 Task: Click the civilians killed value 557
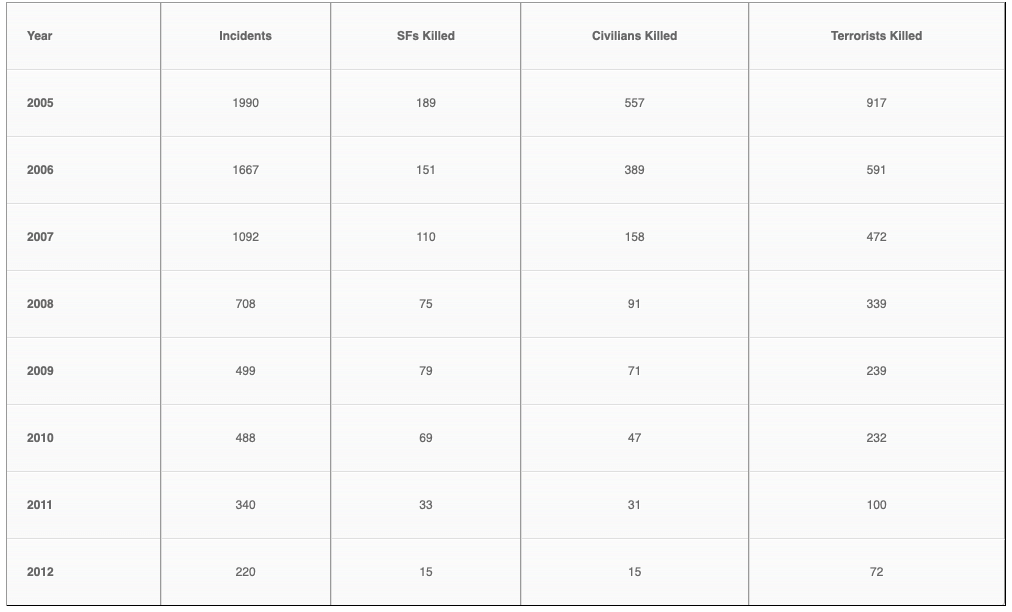click(x=634, y=103)
